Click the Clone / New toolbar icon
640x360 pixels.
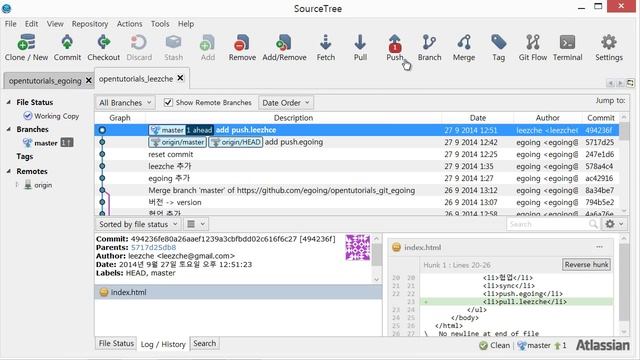pos(27,42)
